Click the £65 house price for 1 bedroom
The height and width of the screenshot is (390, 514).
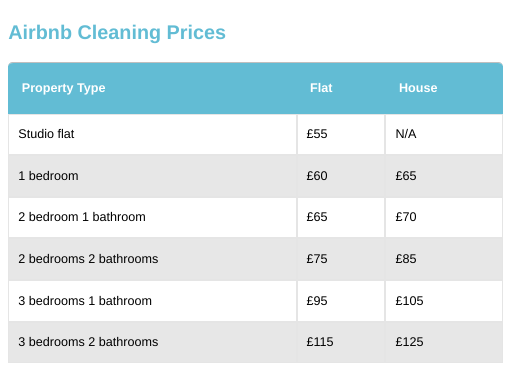click(406, 176)
